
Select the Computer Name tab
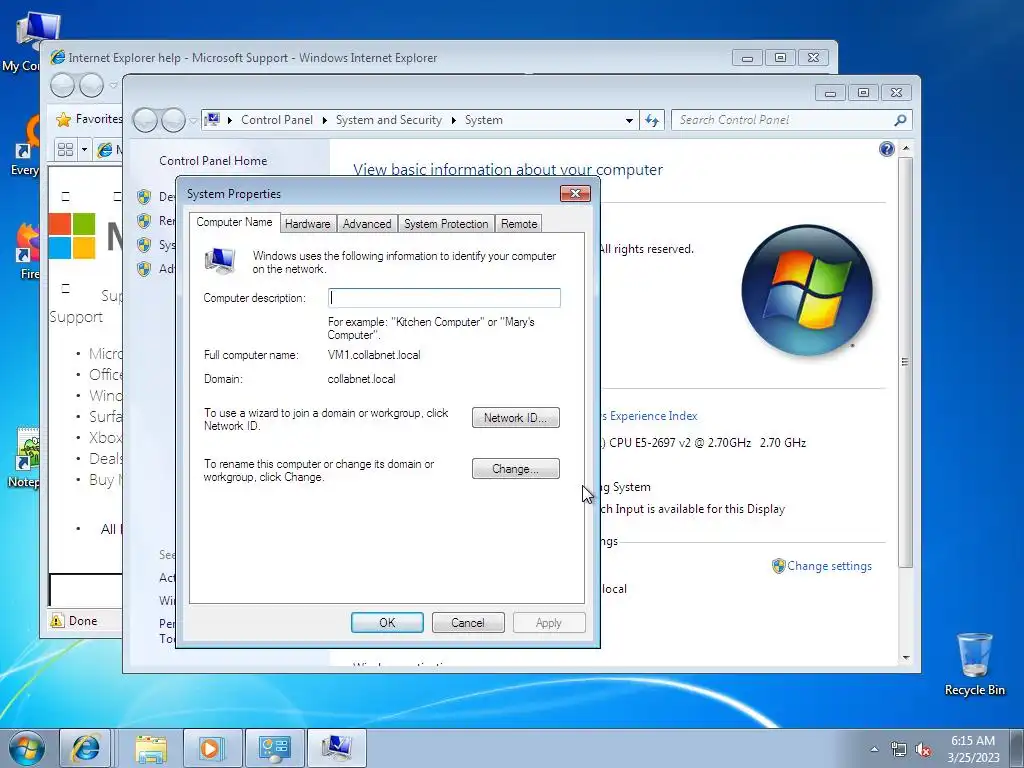pos(234,222)
